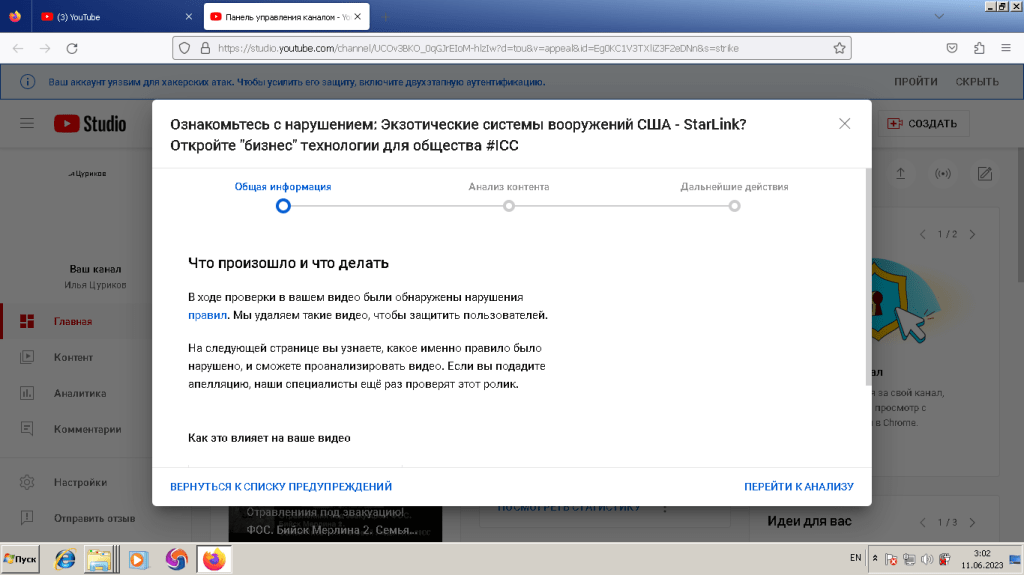Viewport: 1024px width, 575px height.
Task: Open Firefox application menu
Action: click(1006, 48)
